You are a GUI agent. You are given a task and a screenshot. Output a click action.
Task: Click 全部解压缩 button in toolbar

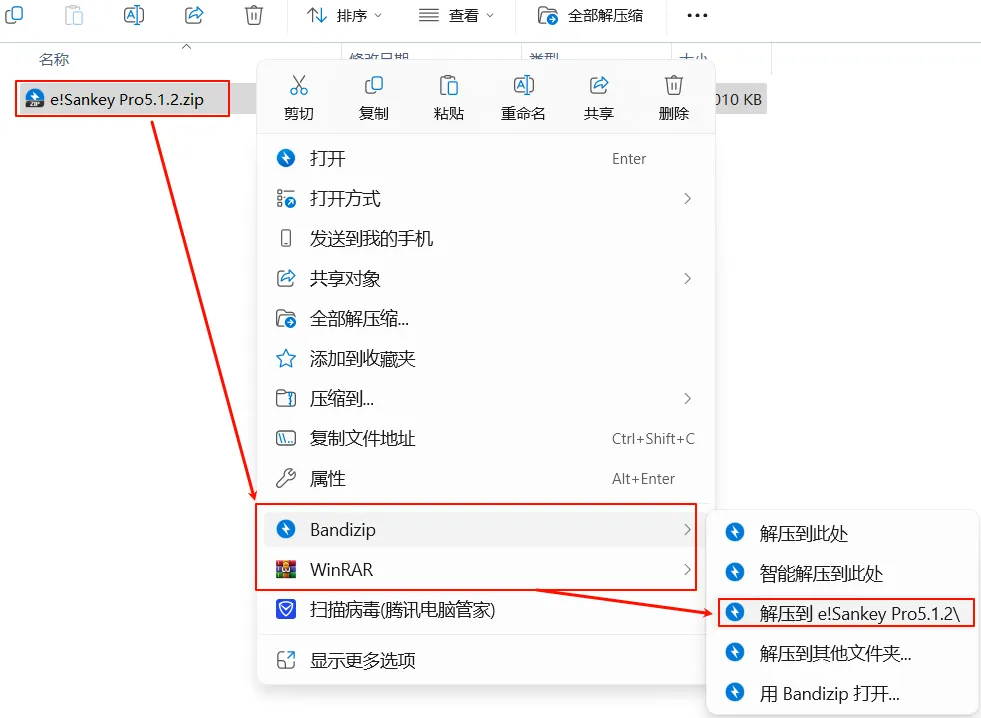591,15
